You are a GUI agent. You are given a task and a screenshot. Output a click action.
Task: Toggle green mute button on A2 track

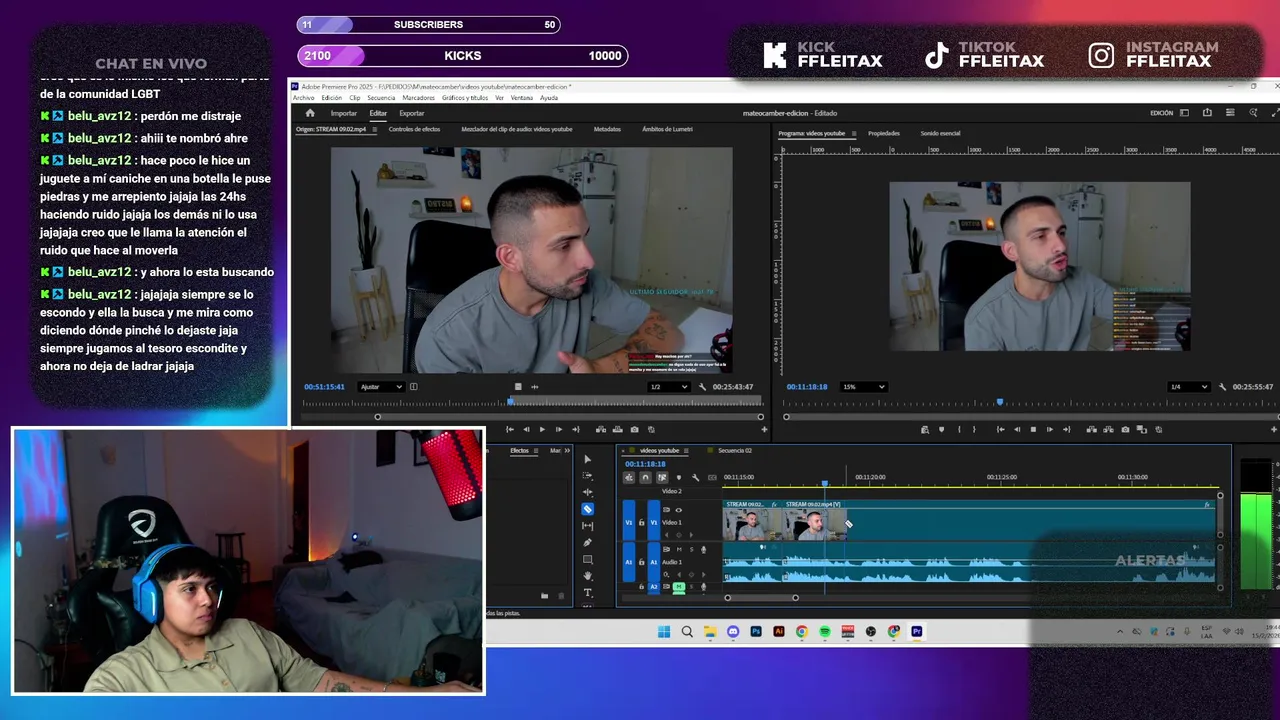(679, 587)
